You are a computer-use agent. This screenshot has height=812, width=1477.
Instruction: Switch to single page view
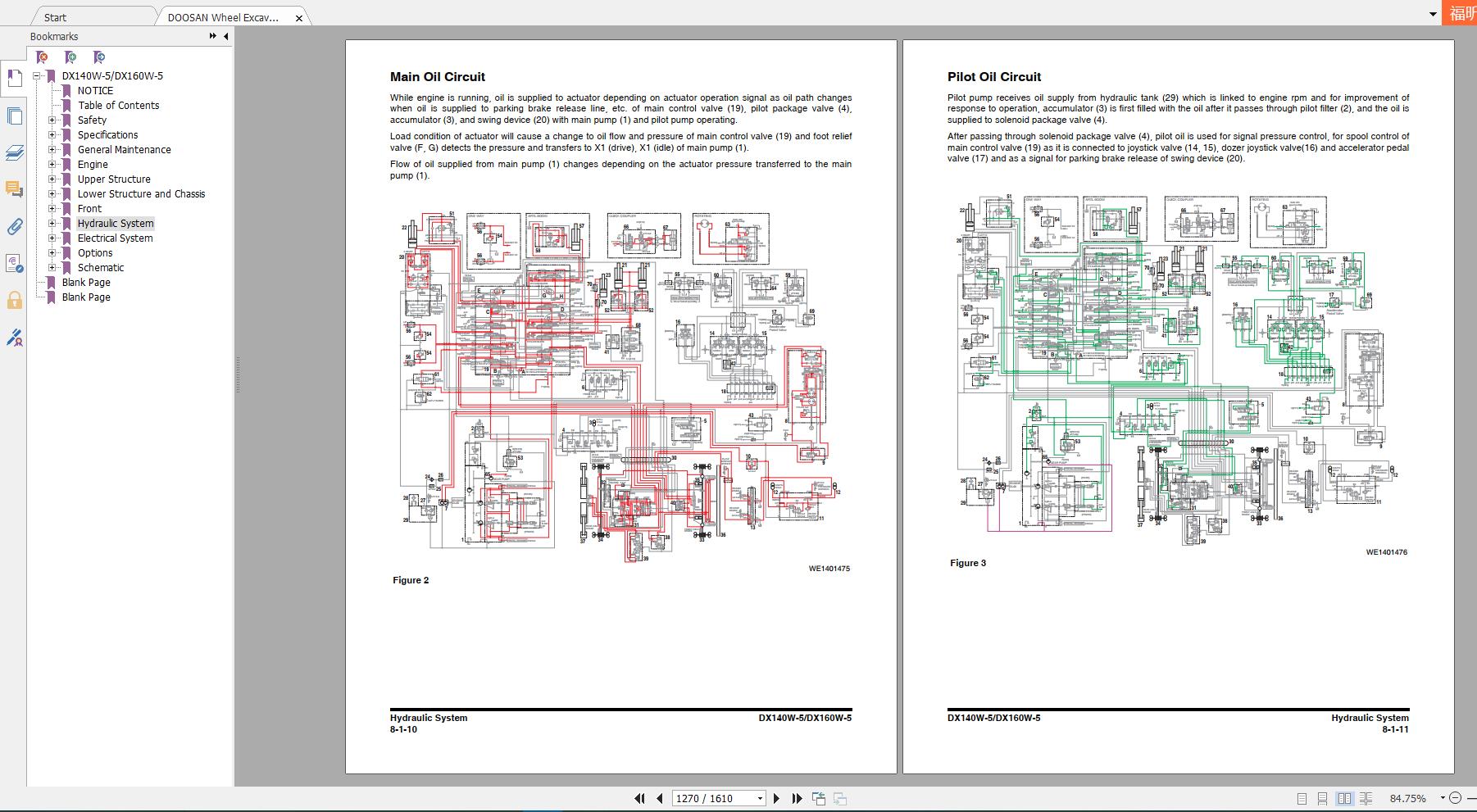click(1302, 798)
